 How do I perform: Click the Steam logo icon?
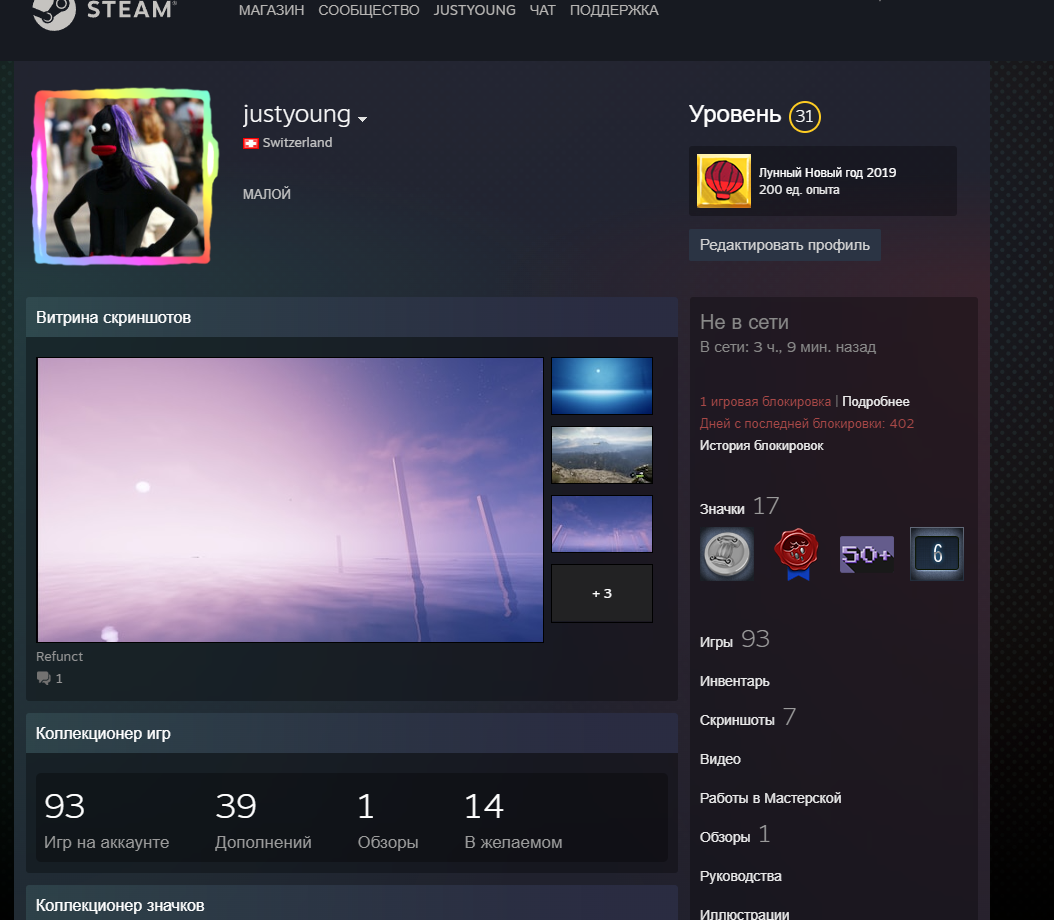[54, 11]
